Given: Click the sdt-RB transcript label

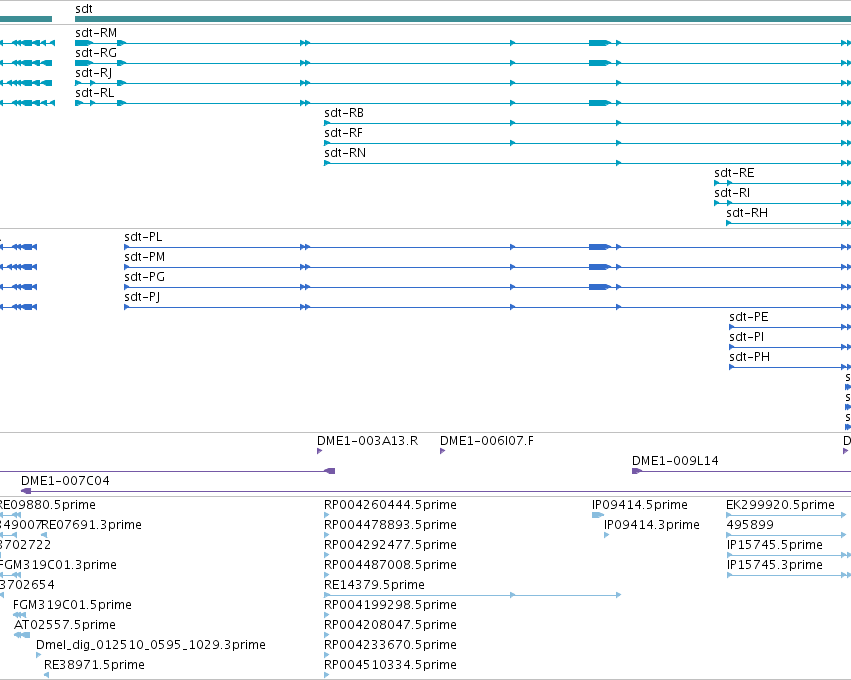Looking at the screenshot, I should click(x=344, y=113).
